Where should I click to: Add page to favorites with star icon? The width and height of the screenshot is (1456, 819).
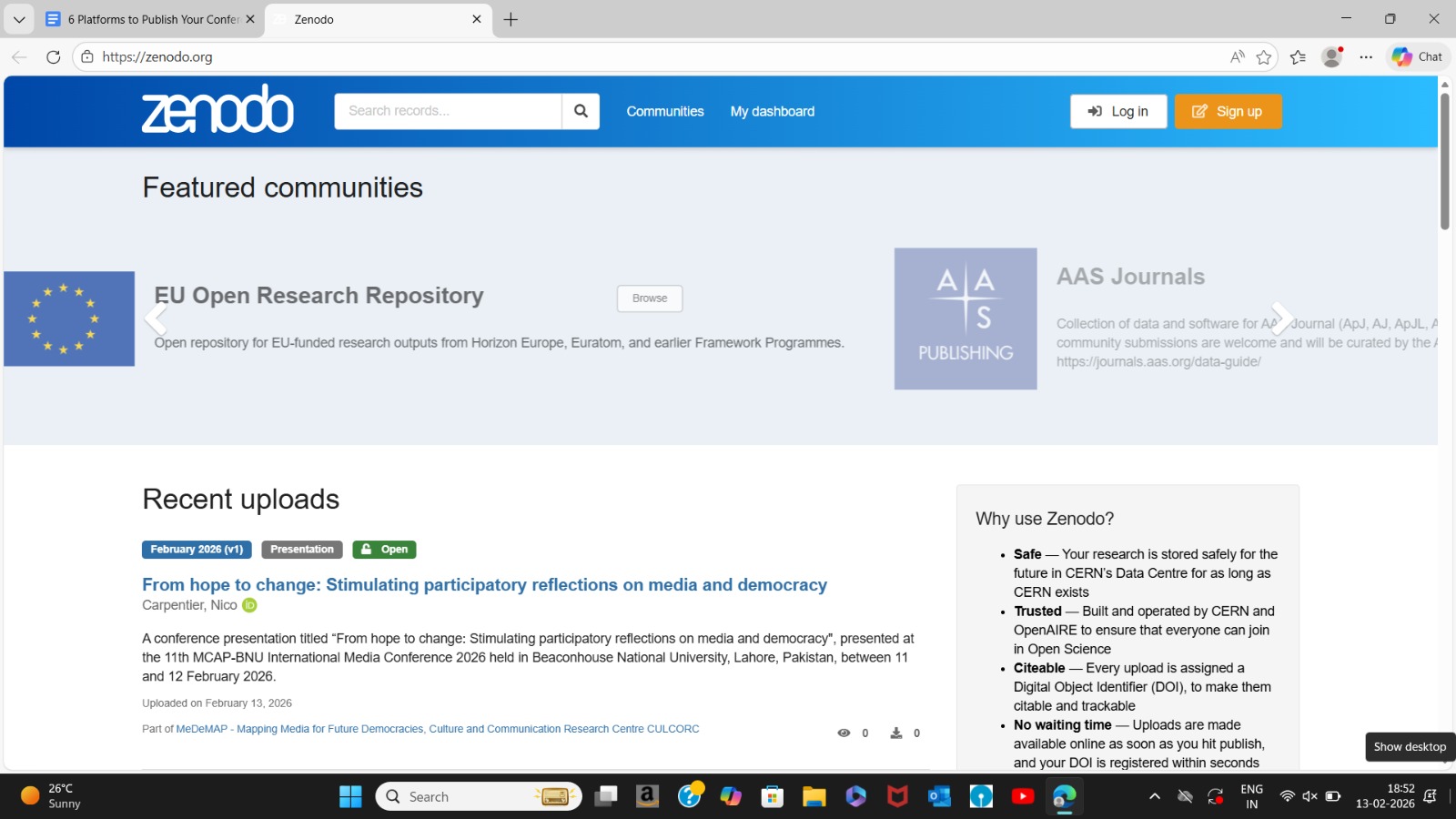[x=1264, y=57]
